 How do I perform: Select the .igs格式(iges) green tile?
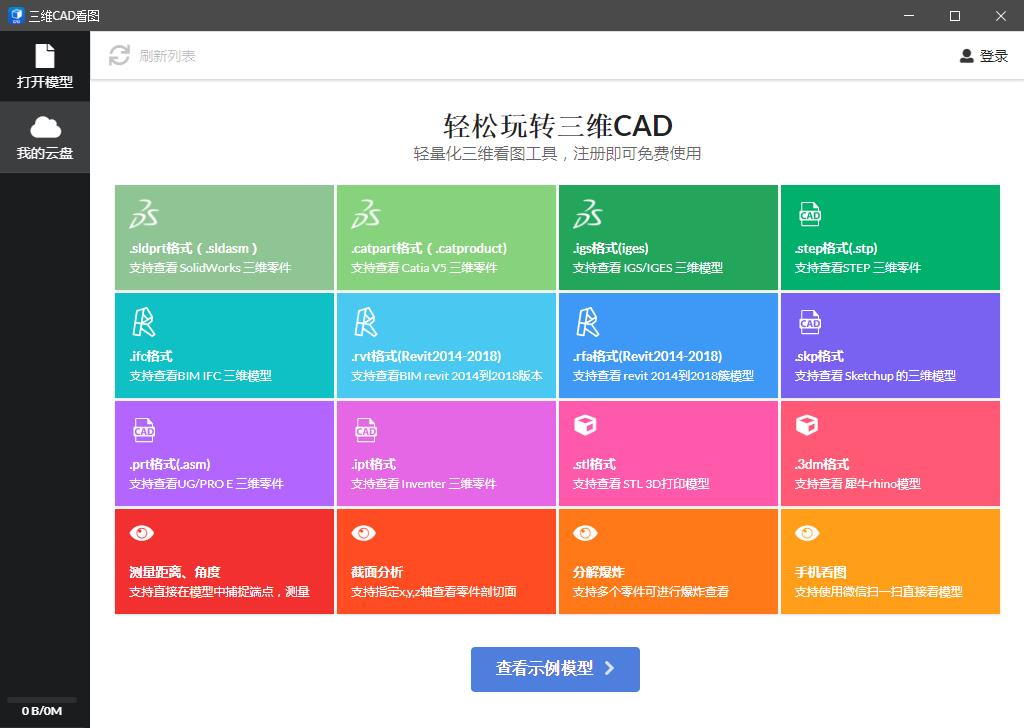667,238
